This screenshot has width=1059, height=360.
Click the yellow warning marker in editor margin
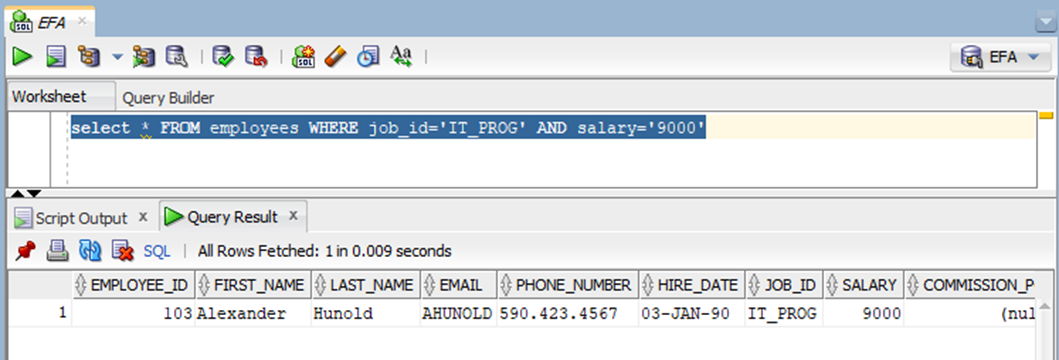pyautogui.click(x=1046, y=115)
